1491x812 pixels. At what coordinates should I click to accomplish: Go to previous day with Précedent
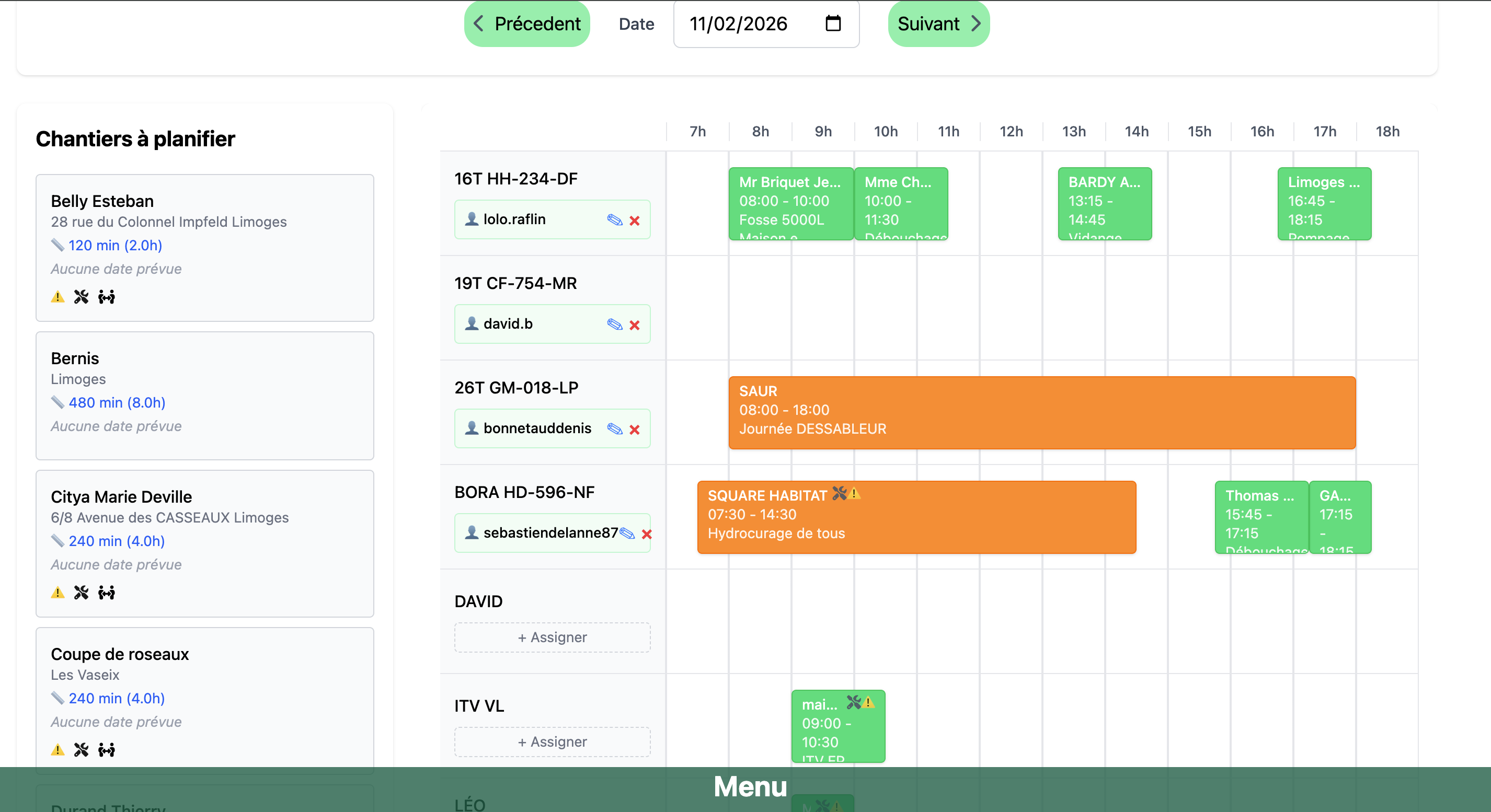point(527,24)
